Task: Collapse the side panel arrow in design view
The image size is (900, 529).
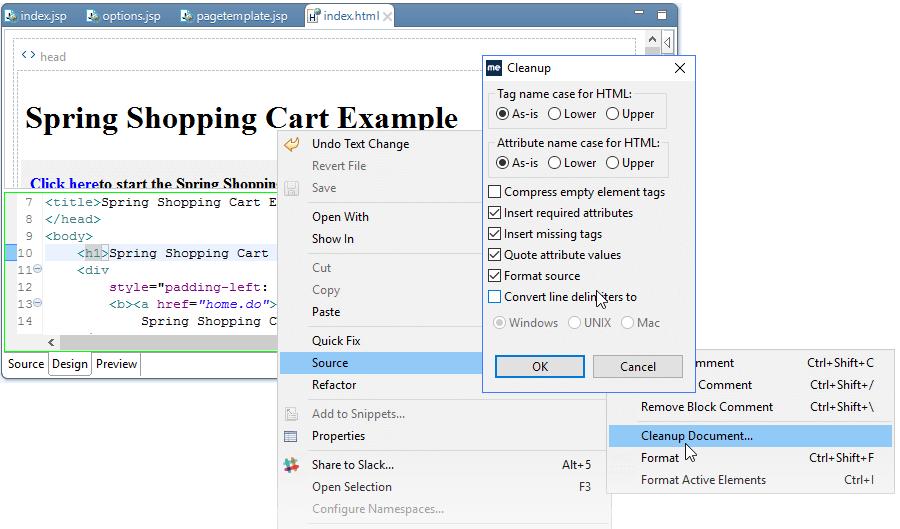Action: (667, 42)
